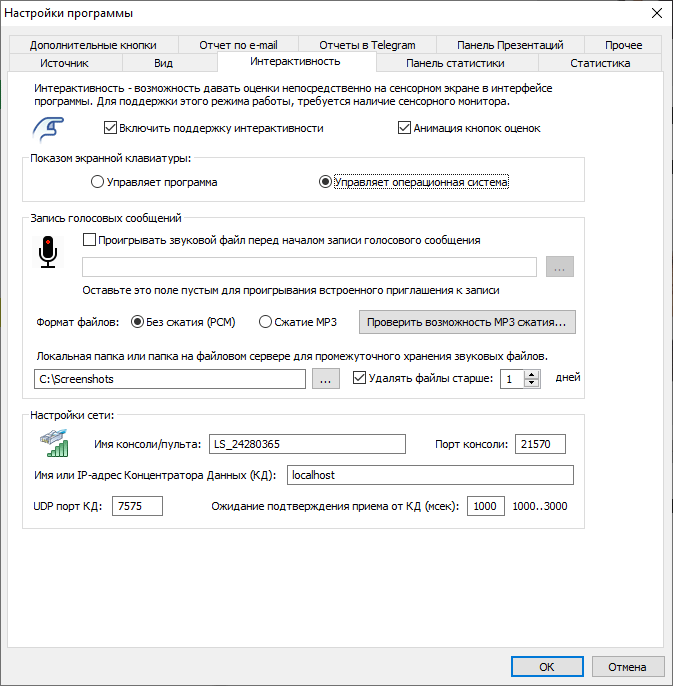The image size is (673, 686).
Task: Click the network connection settings icon
Action: tap(53, 444)
